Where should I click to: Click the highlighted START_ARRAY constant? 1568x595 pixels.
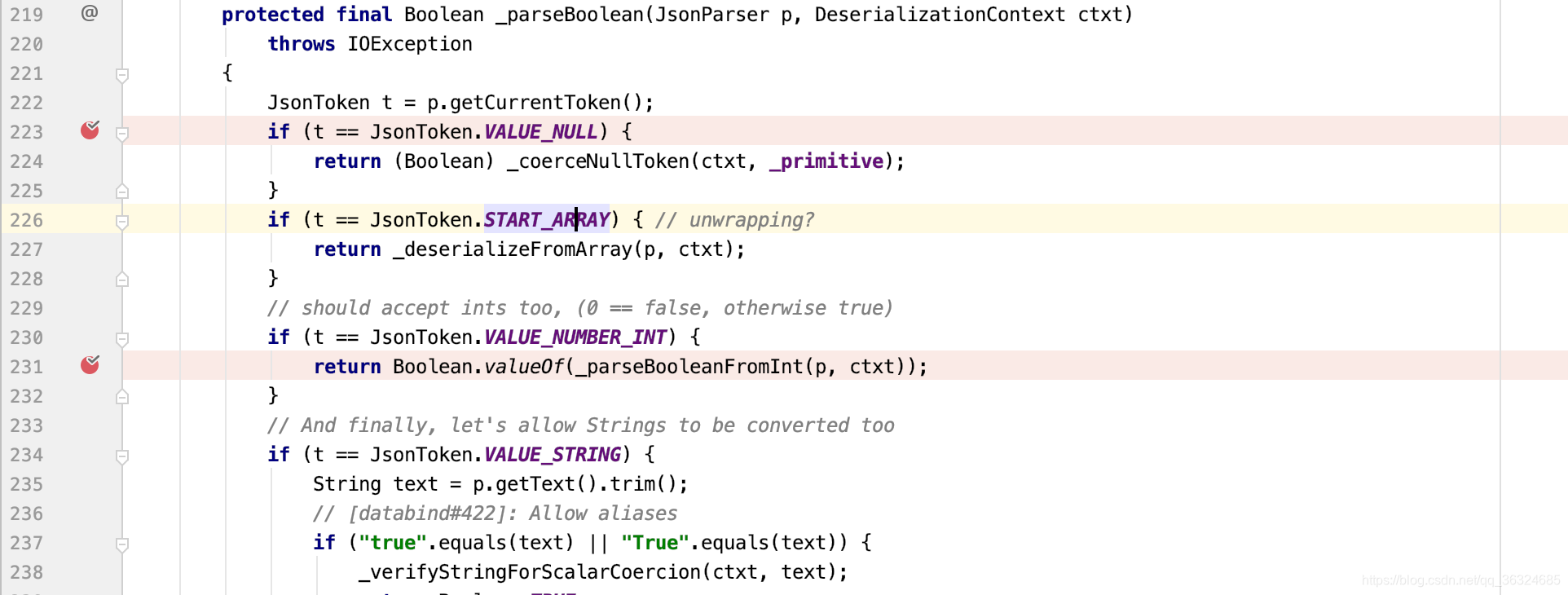point(547,220)
